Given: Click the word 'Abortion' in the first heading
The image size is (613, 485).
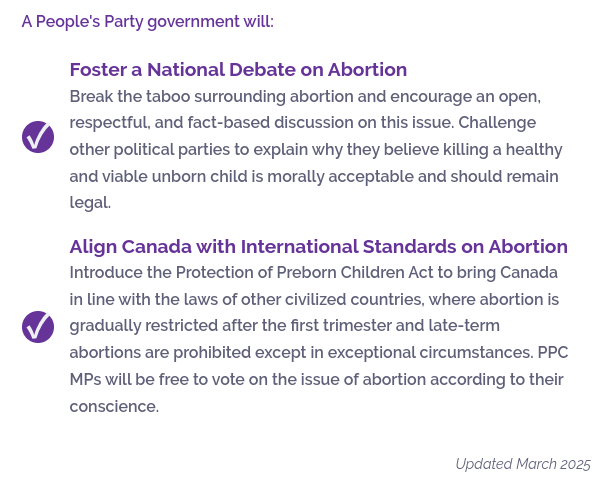Looking at the screenshot, I should 367,70.
